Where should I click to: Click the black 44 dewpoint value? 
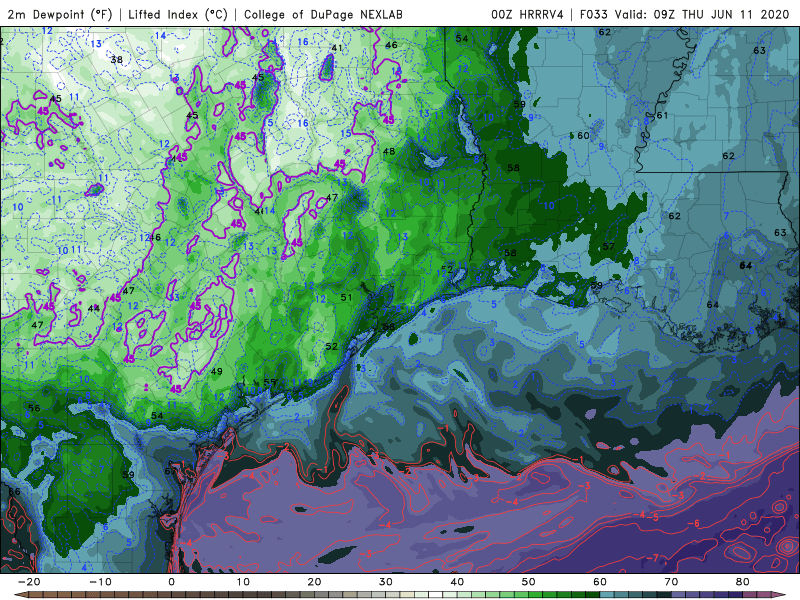pyautogui.click(x=94, y=309)
